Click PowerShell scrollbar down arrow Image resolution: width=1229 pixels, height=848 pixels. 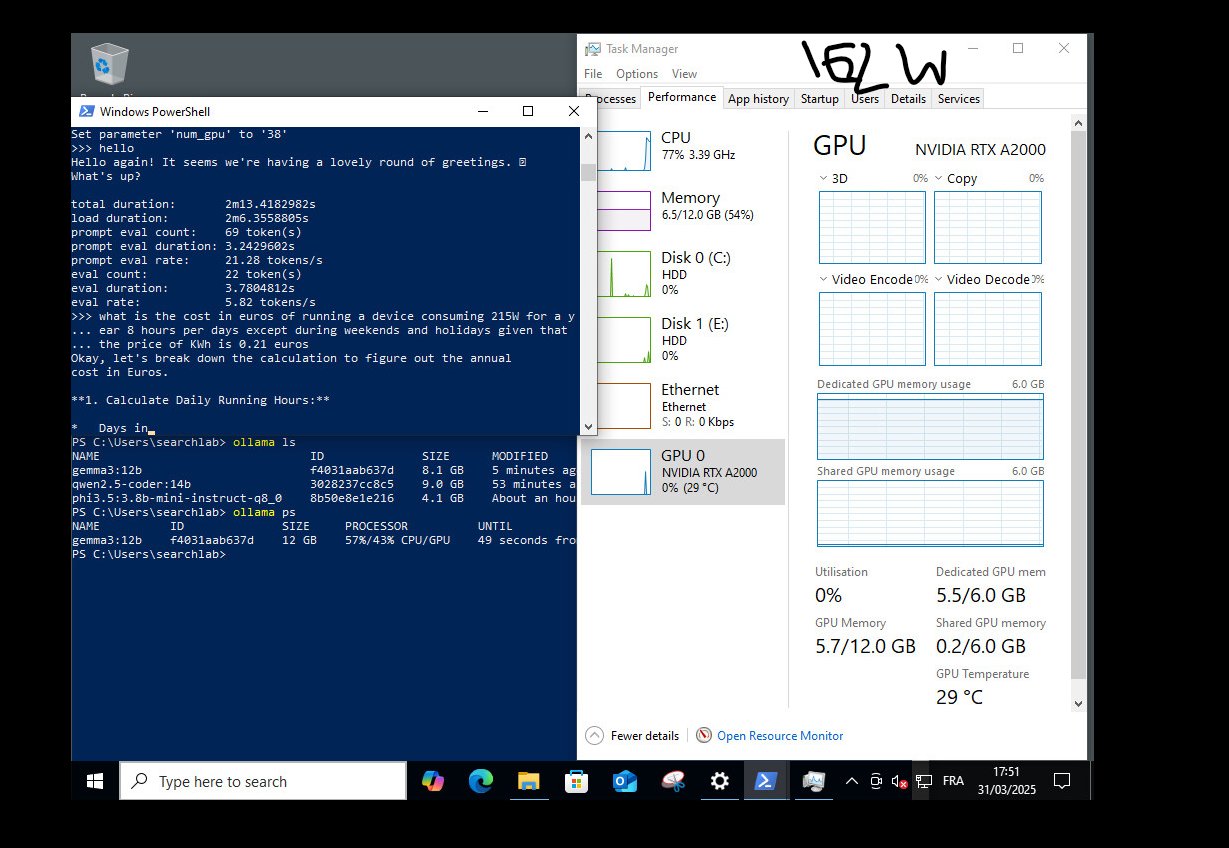pyautogui.click(x=588, y=427)
